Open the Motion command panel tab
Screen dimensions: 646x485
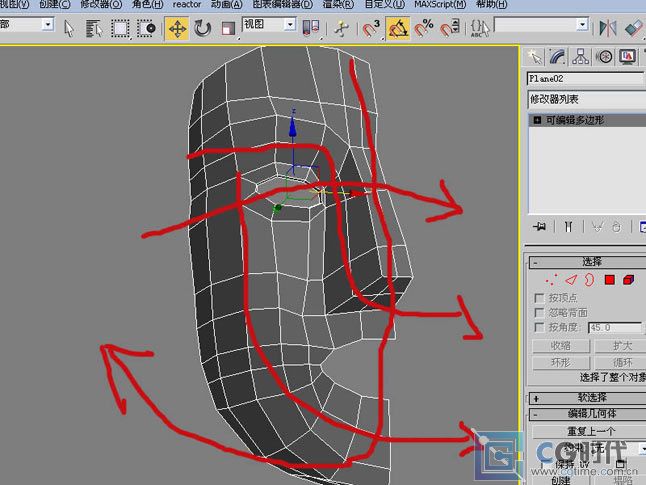pyautogui.click(x=604, y=57)
